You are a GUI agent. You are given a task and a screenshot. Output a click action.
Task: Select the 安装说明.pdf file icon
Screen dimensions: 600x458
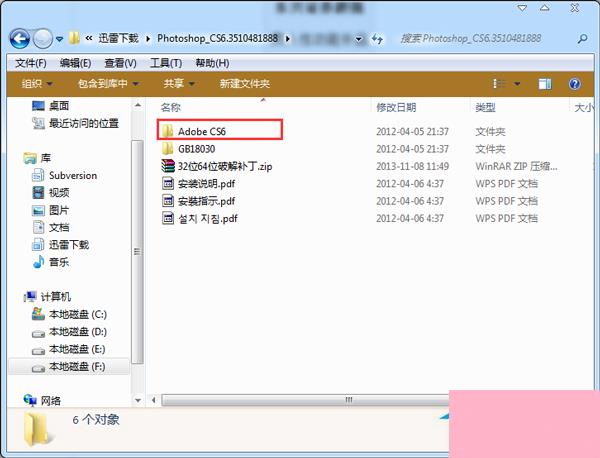168,183
